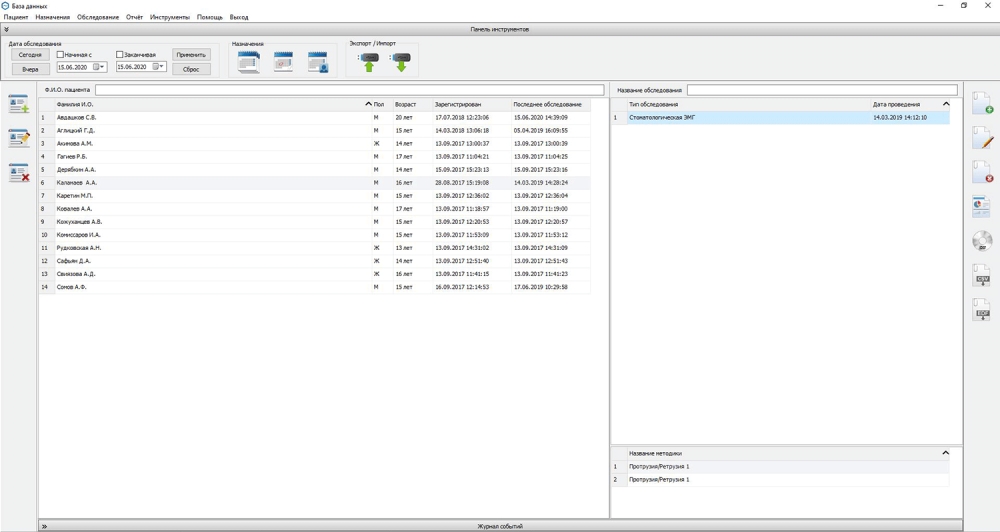Screen dimensions: 1000x532
Task: Export examination to CSV file icon
Action: pyautogui.click(x=982, y=276)
